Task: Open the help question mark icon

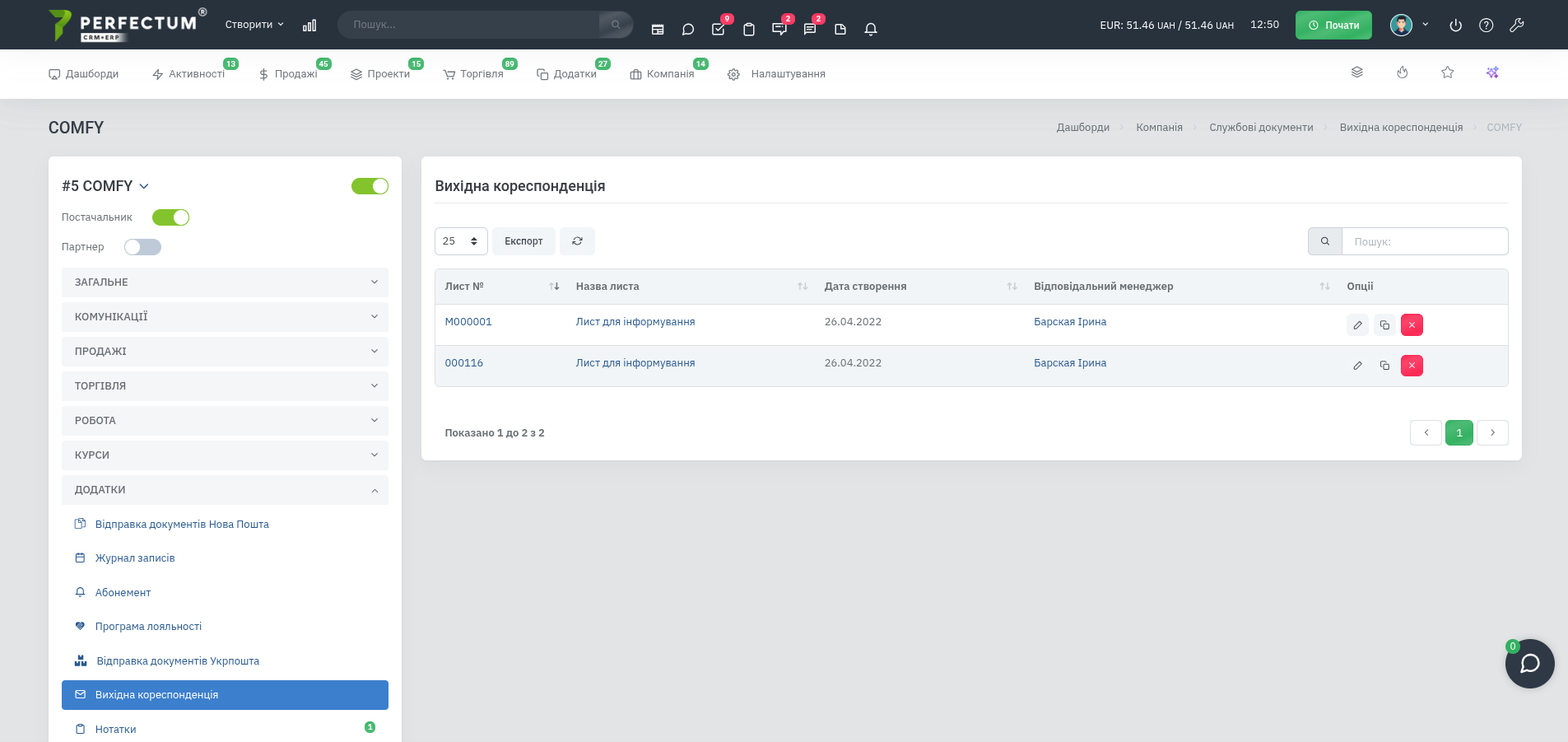Action: [1487, 26]
